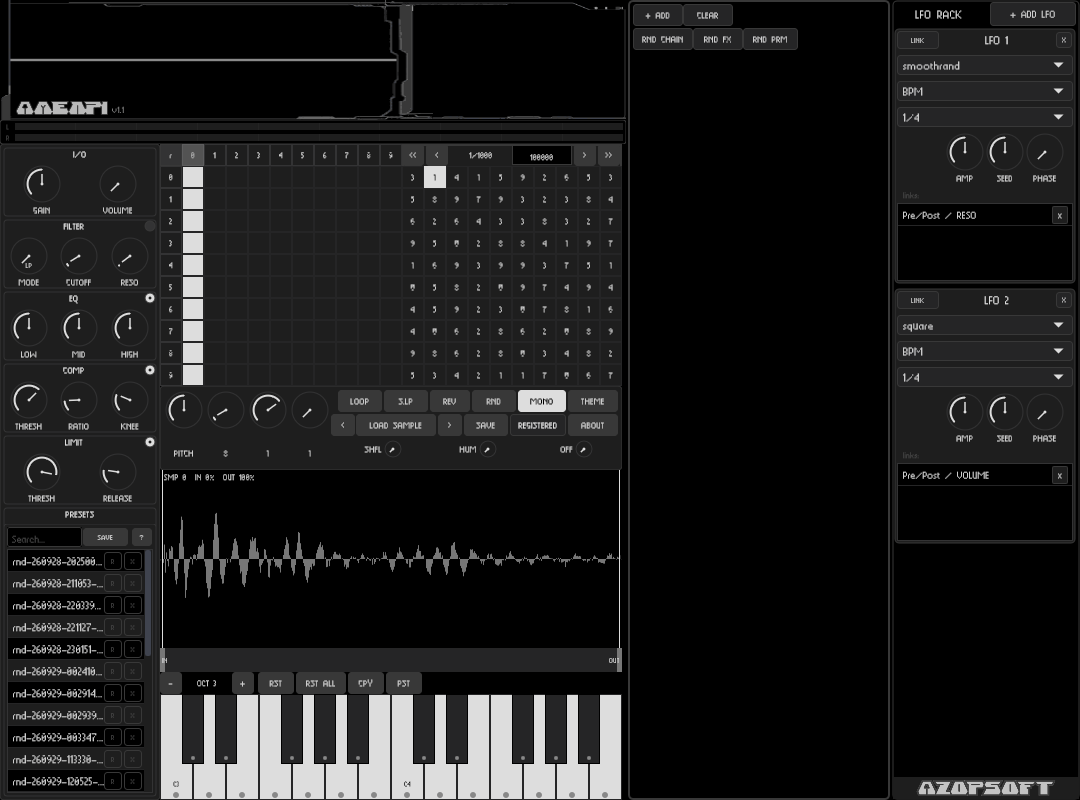This screenshot has height=800, width=1080.
Task: Click R button beside preset rnd-260929-002914
Action: [x=112, y=694]
